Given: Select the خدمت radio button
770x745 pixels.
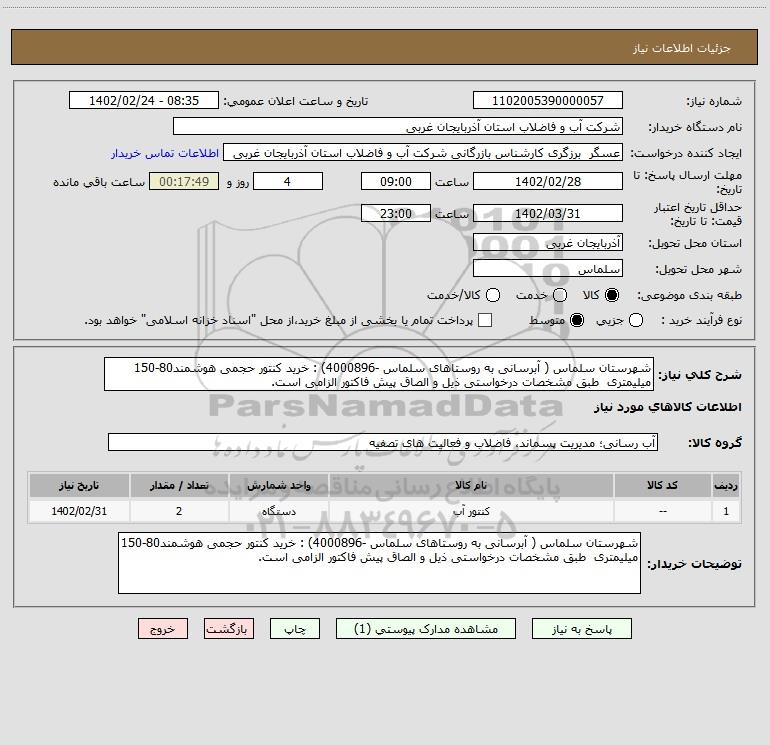Looking at the screenshot, I should tap(559, 295).
